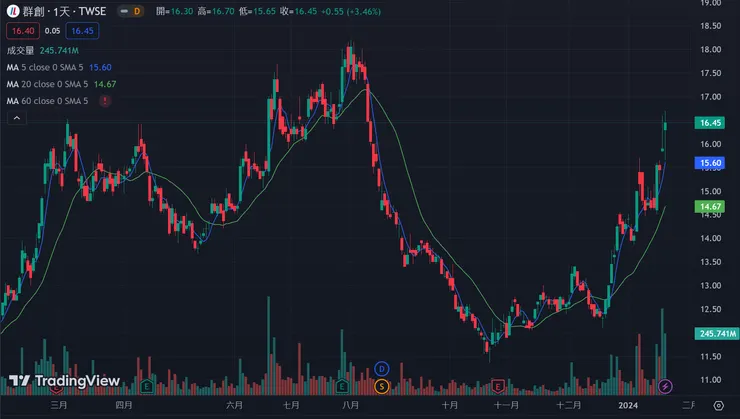This screenshot has width=740, height=419.
Task: Click the 18.00 price axis value
Action: click(711, 50)
